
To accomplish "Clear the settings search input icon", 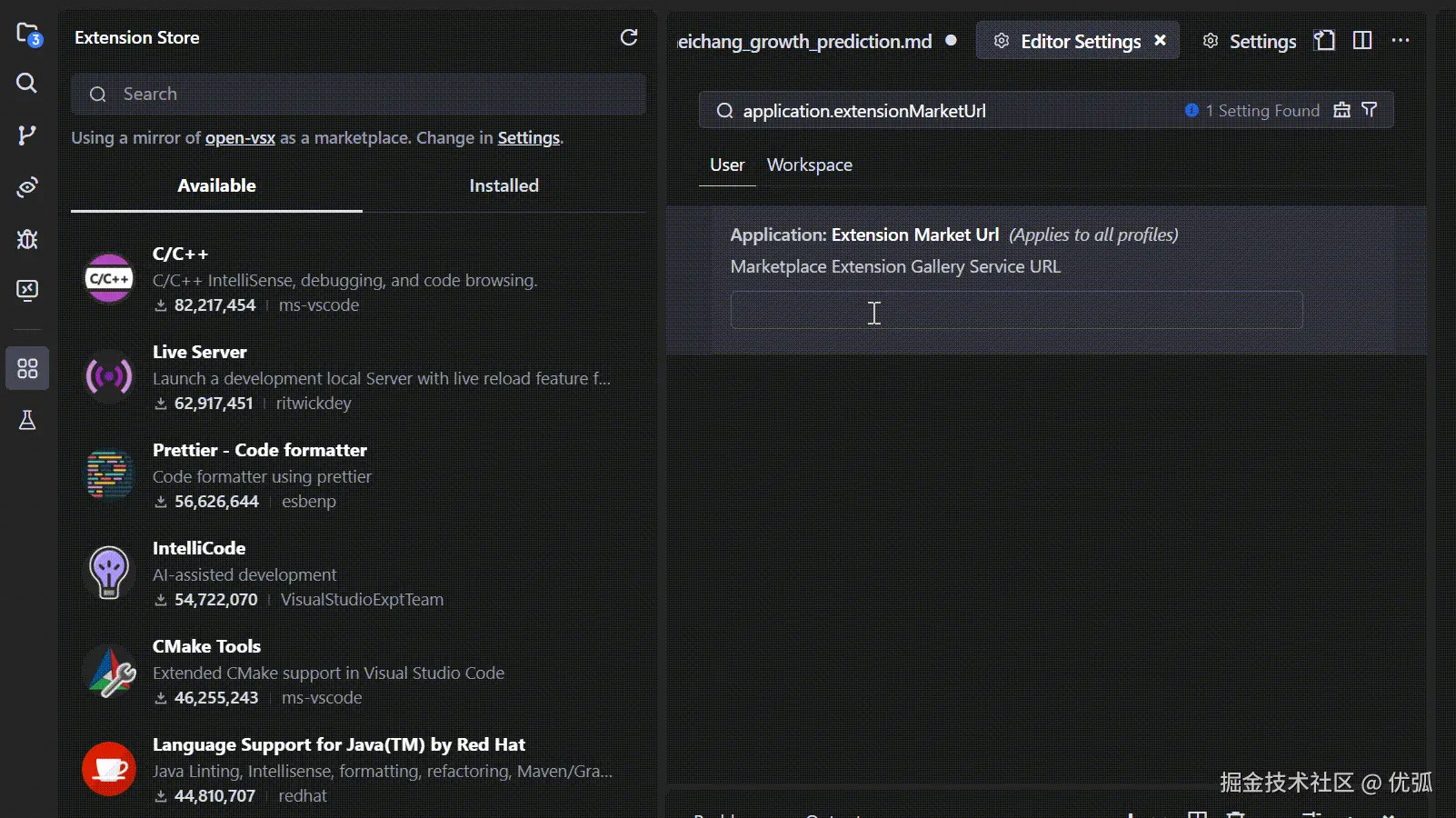I will tap(1341, 110).
